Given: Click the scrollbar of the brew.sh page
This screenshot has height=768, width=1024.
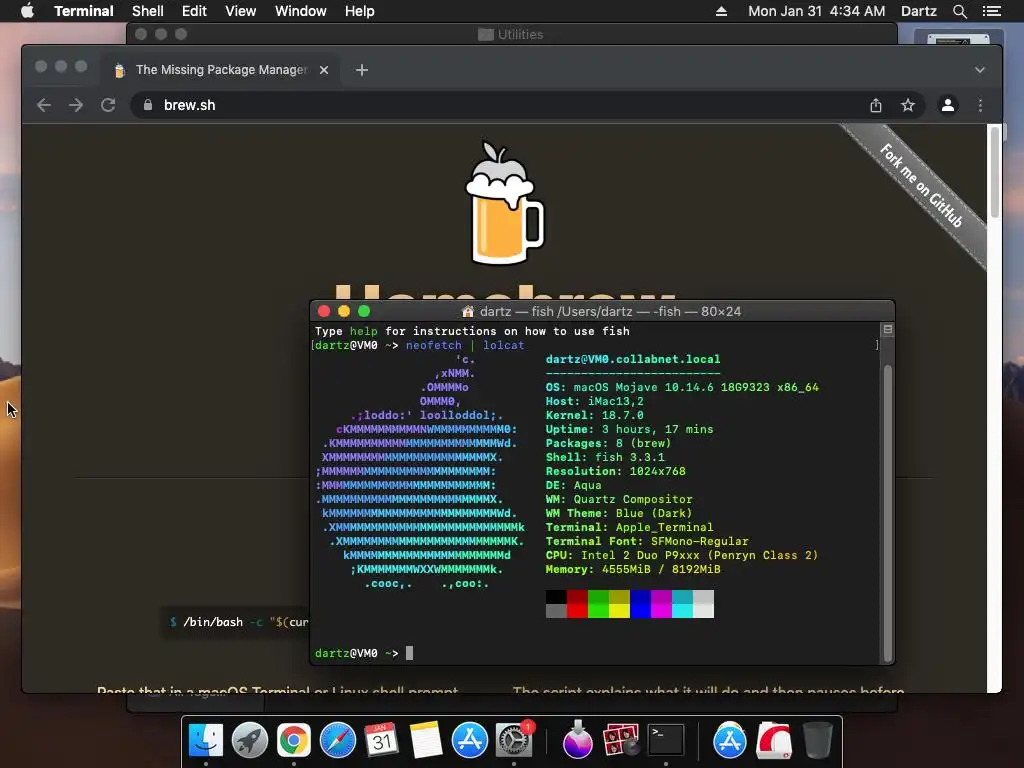Looking at the screenshot, I should (995, 172).
